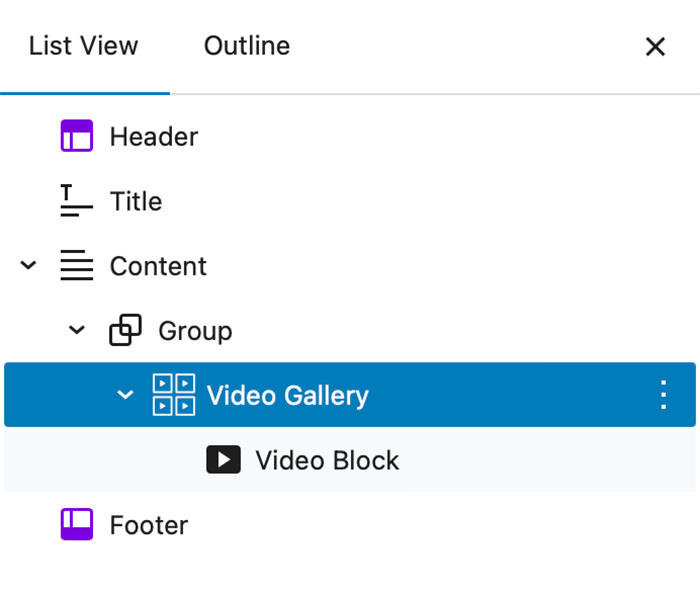Select the List View tab

(84, 46)
